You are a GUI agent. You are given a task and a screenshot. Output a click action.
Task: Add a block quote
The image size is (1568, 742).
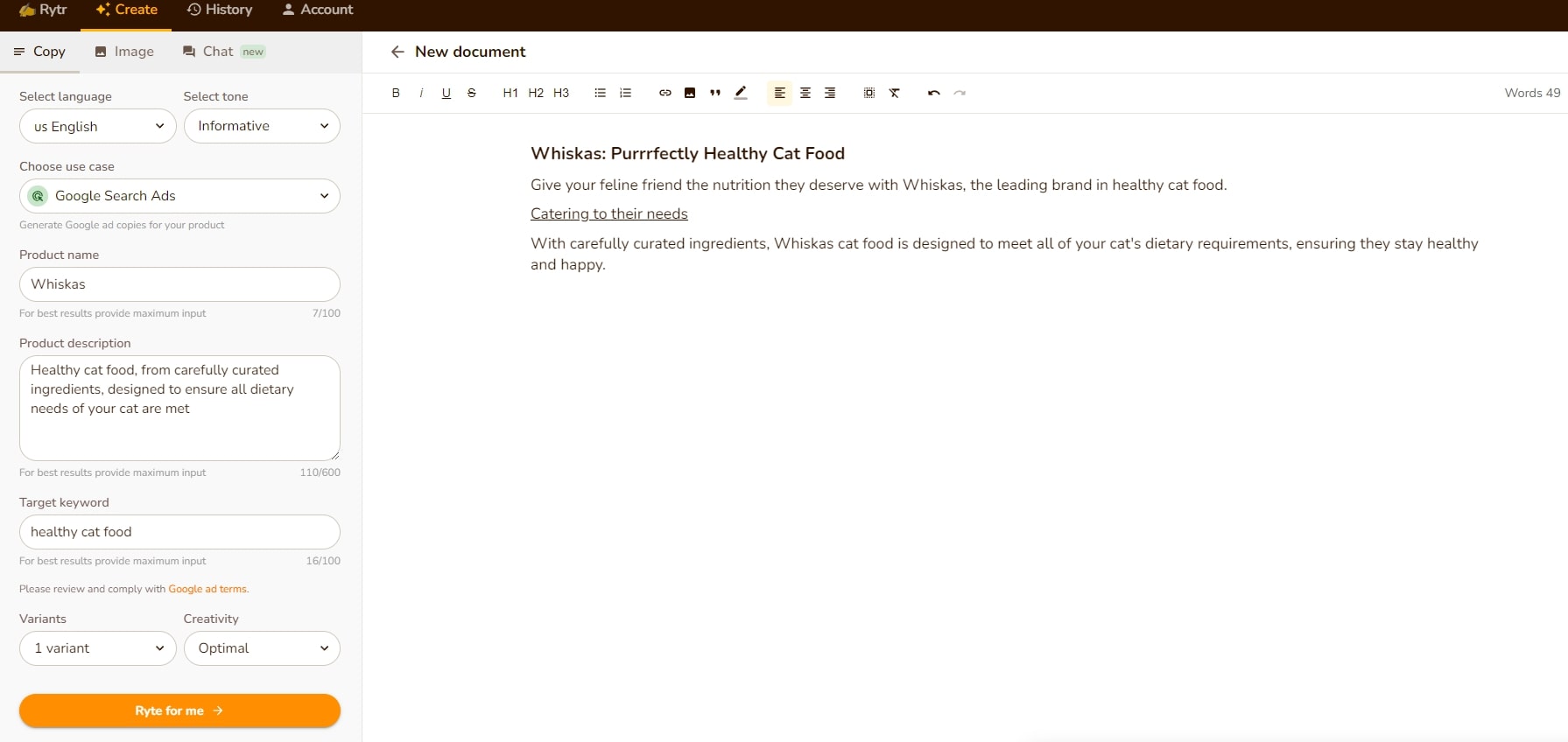click(x=715, y=93)
